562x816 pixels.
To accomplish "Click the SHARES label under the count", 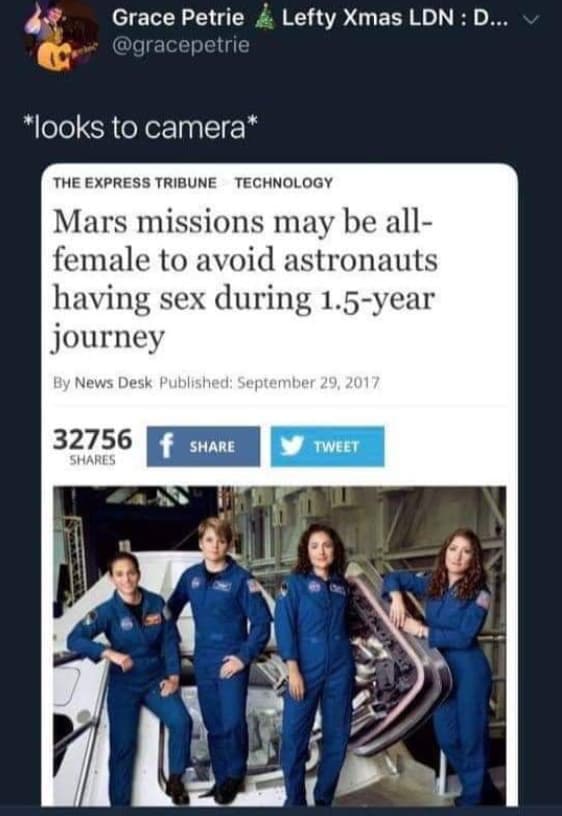I will (93, 461).
